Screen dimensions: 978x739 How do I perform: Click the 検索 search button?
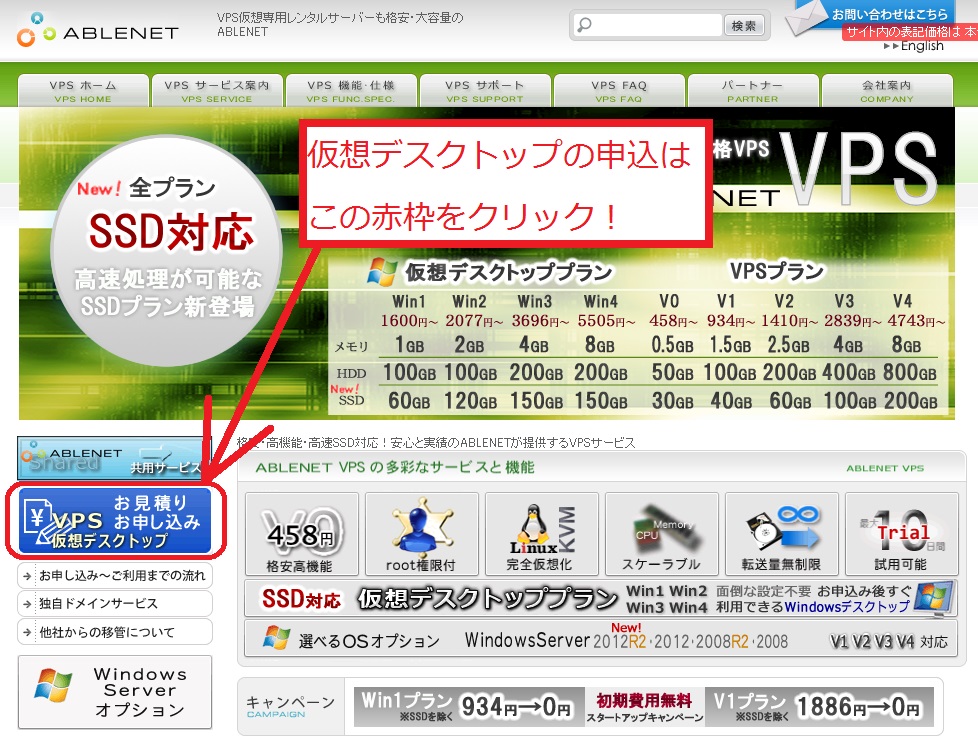[x=743, y=26]
